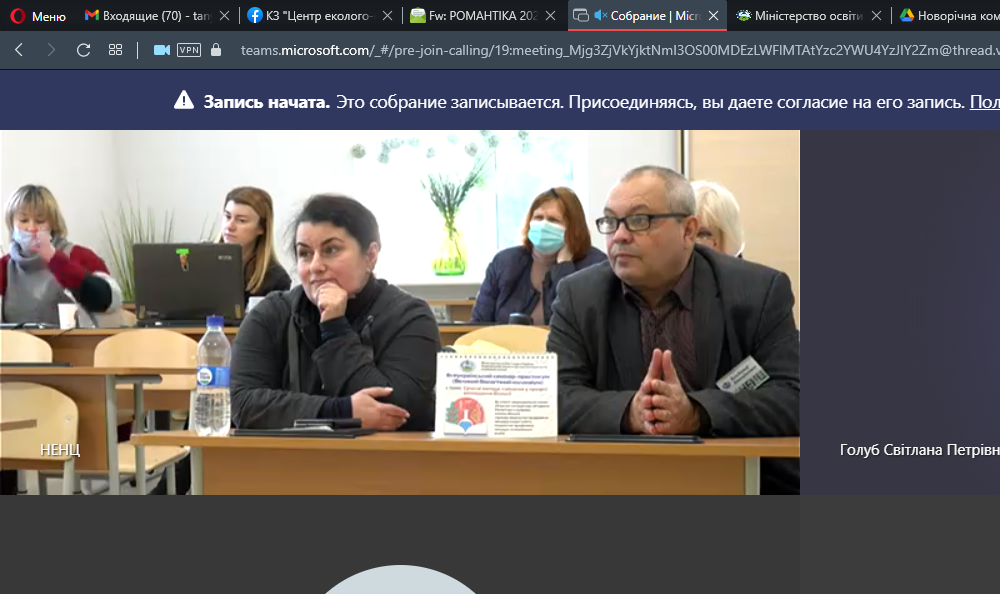Click the Opera logo icon

(18, 15)
